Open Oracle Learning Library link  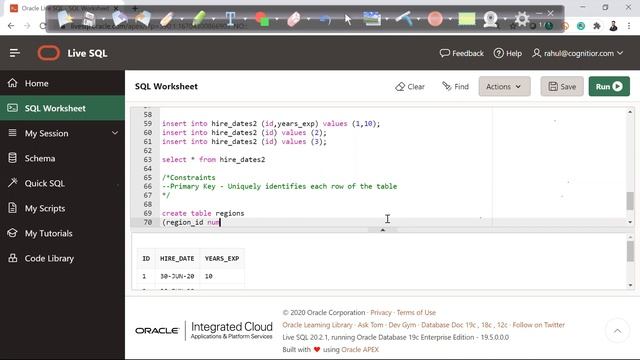point(317,325)
